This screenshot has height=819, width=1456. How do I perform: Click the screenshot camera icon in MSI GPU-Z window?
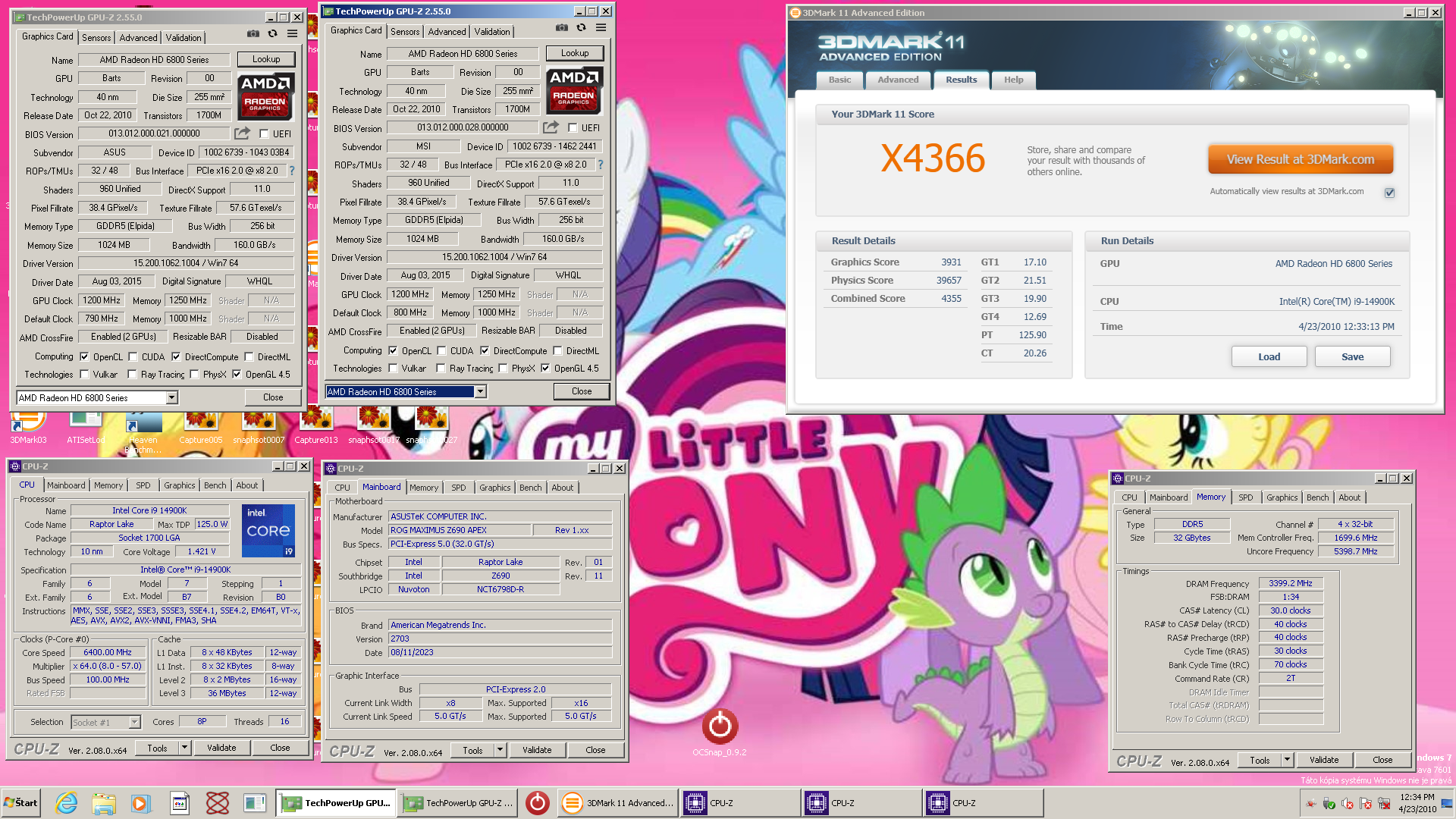(x=562, y=28)
